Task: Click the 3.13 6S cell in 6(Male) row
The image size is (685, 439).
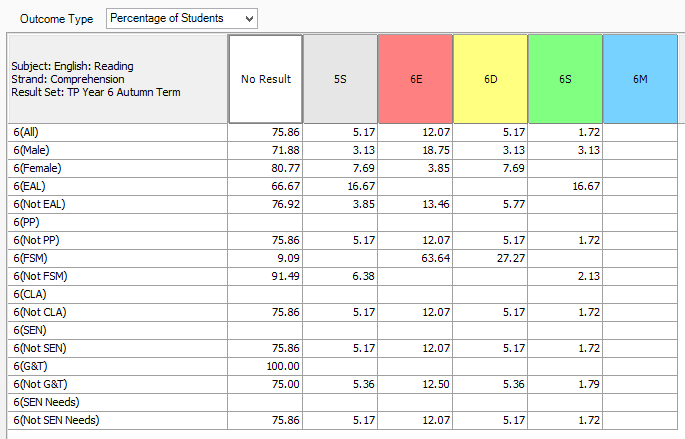Action: [x=565, y=150]
